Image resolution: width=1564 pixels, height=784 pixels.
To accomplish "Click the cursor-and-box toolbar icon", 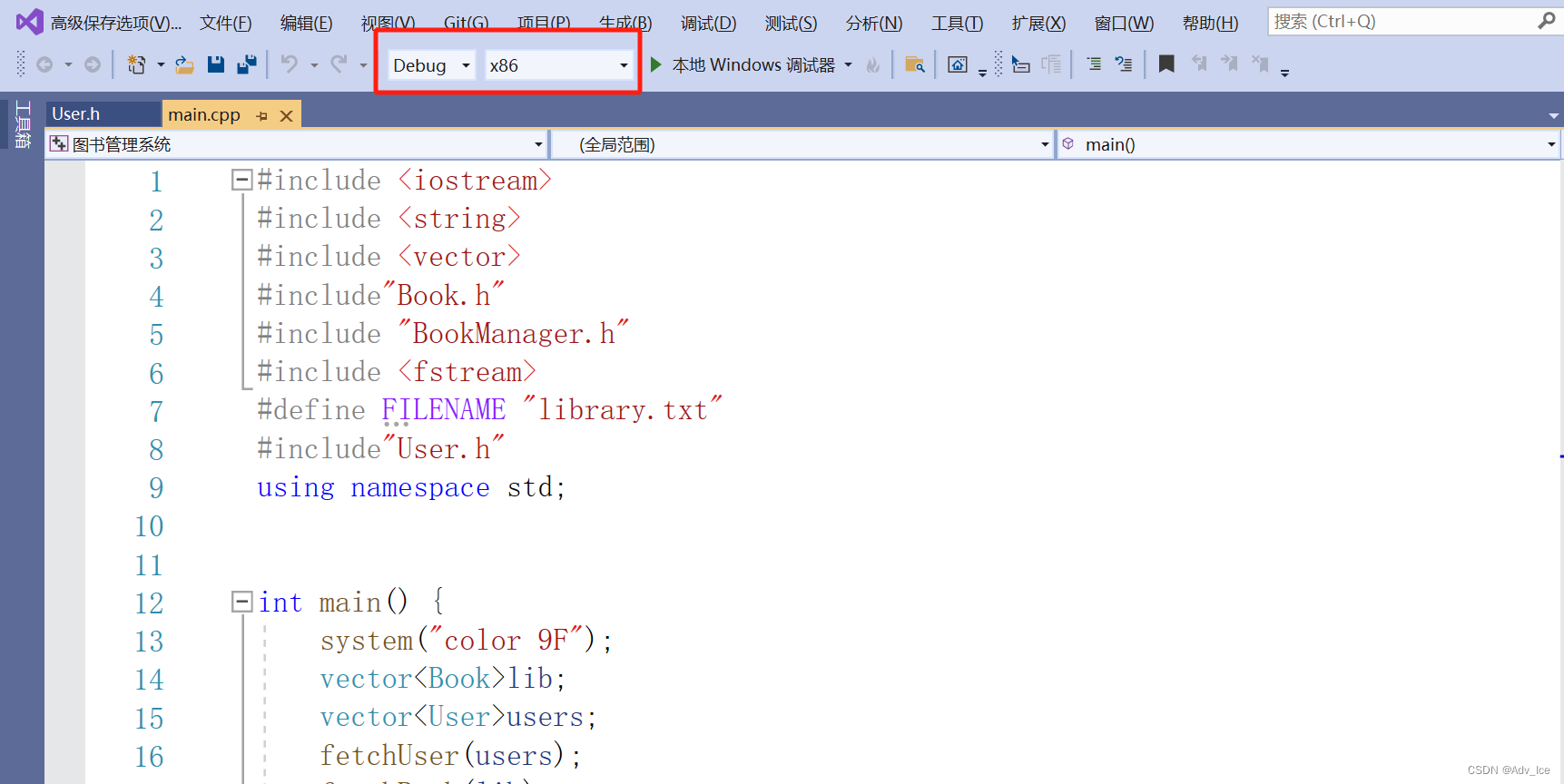I will point(1021,64).
